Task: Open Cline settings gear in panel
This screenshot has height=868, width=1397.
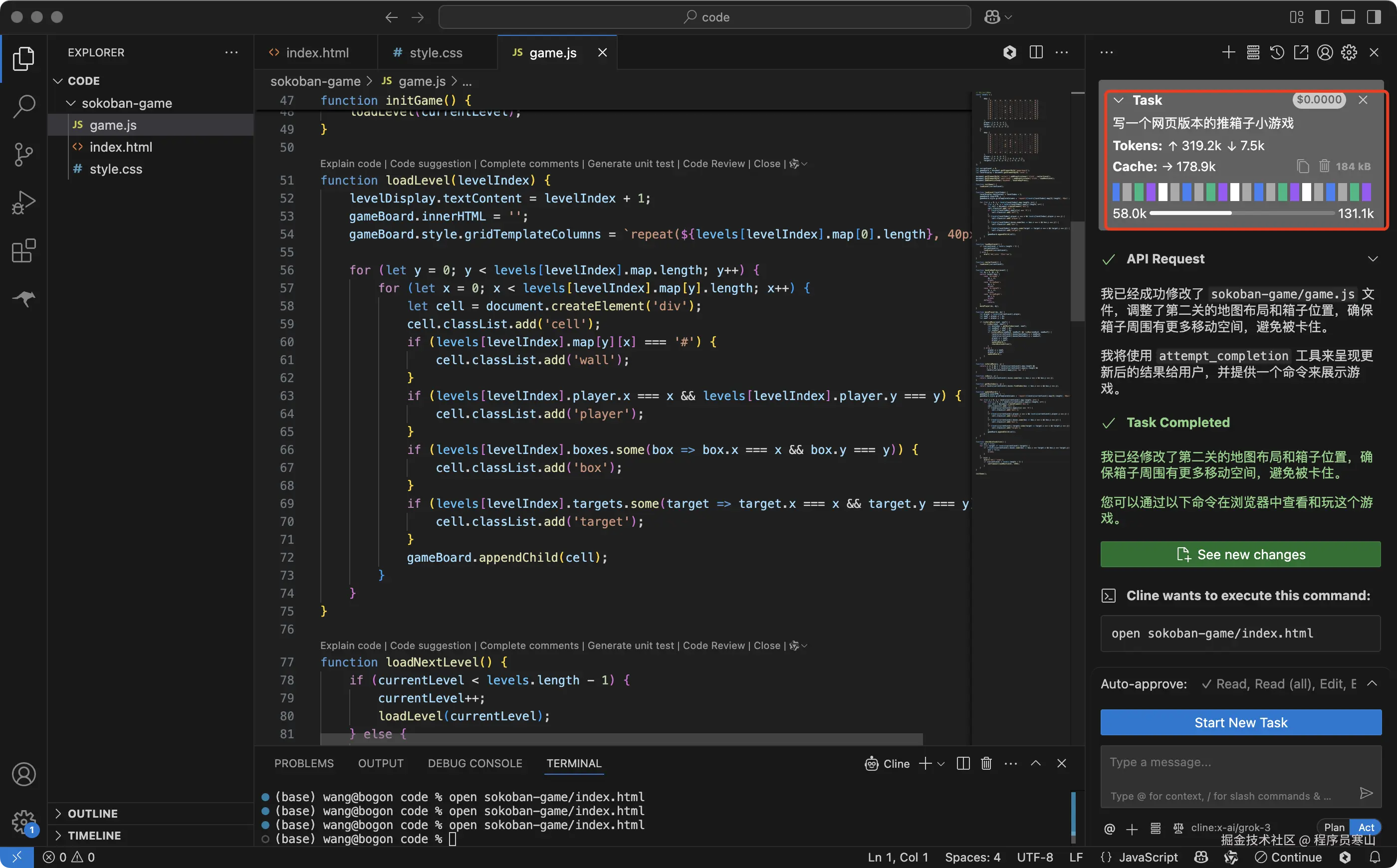Action: click(1349, 53)
